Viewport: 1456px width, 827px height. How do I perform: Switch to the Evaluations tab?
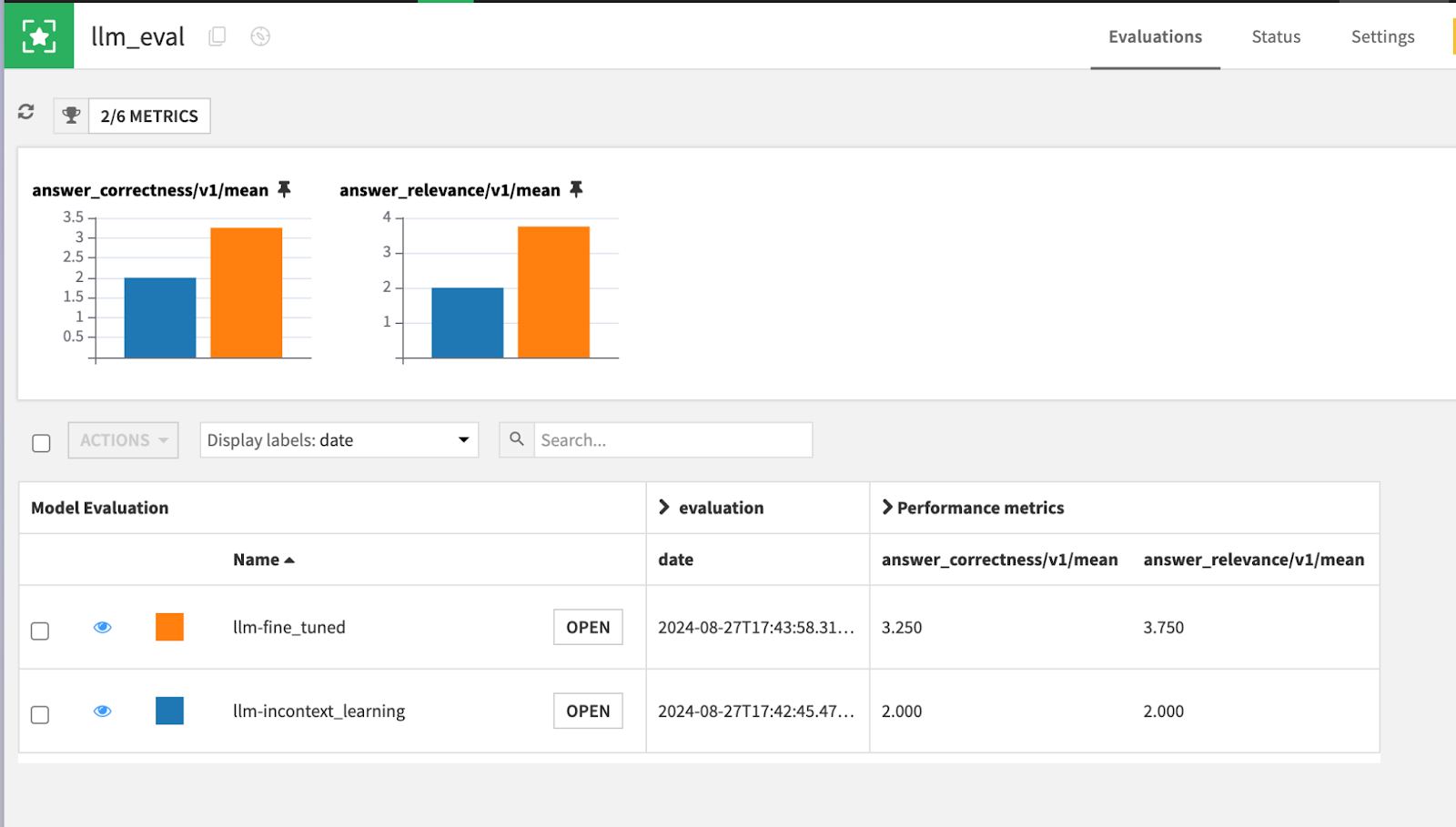pos(1155,36)
